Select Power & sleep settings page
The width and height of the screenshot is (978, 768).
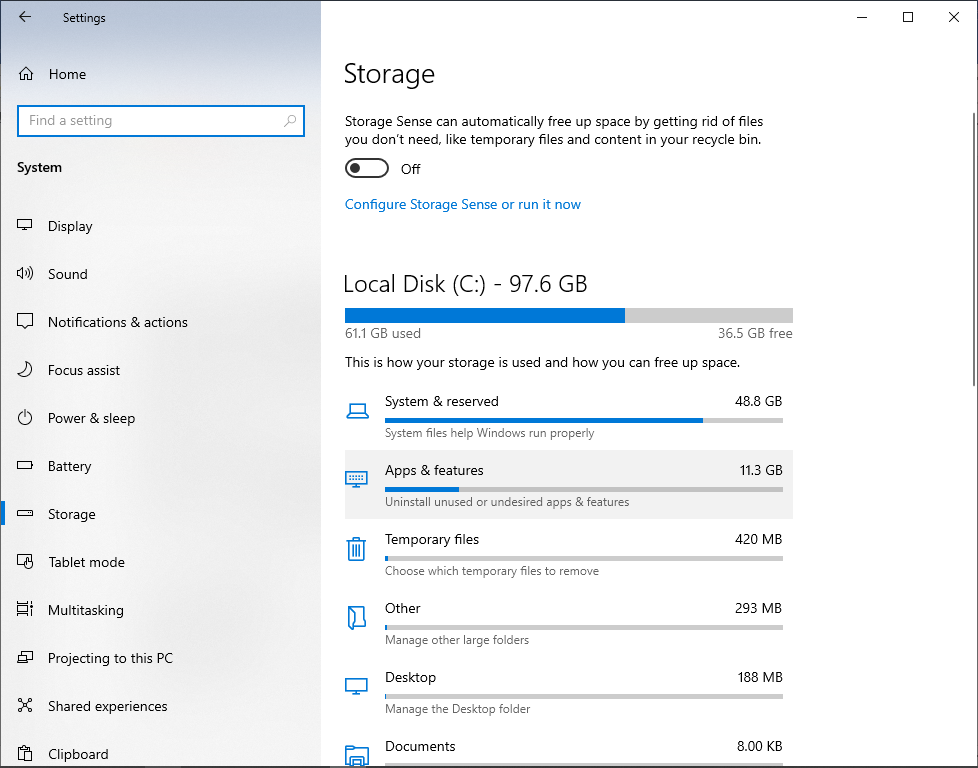point(91,418)
